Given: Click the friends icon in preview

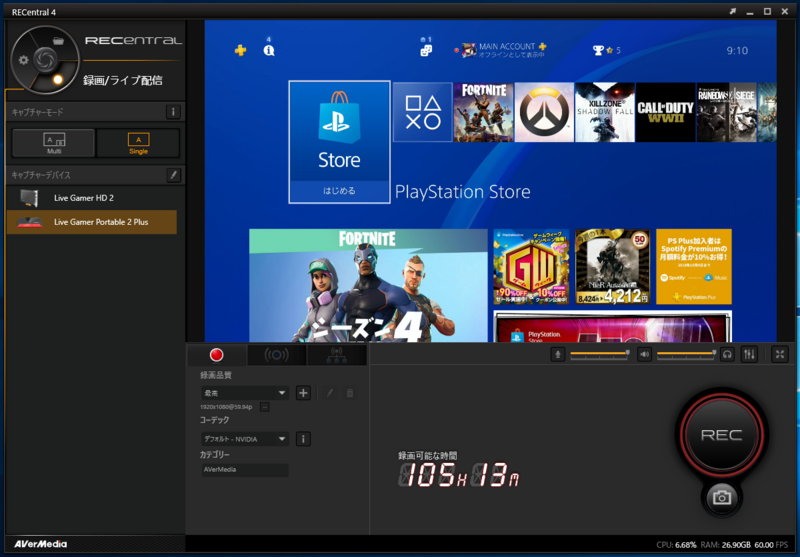Looking at the screenshot, I should (426, 50).
